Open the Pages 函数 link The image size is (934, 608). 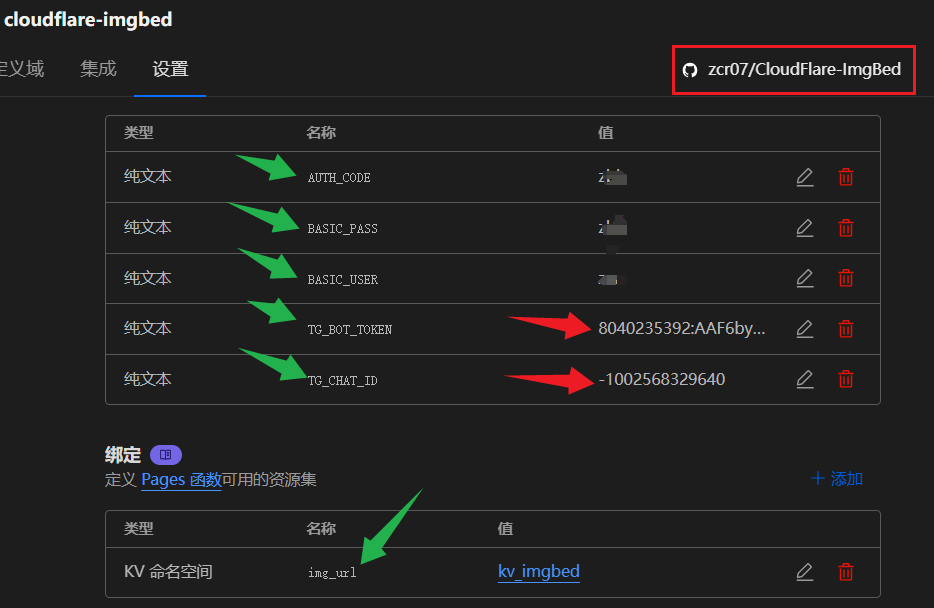pos(181,479)
